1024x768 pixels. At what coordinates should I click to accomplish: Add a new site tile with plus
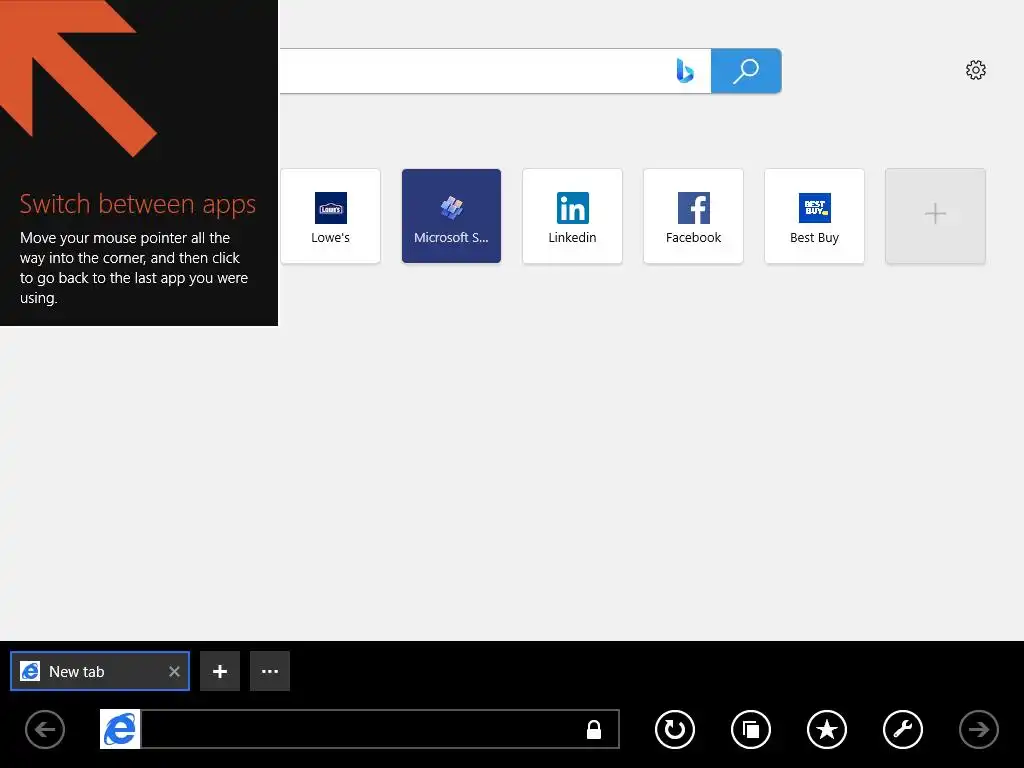pyautogui.click(x=935, y=216)
